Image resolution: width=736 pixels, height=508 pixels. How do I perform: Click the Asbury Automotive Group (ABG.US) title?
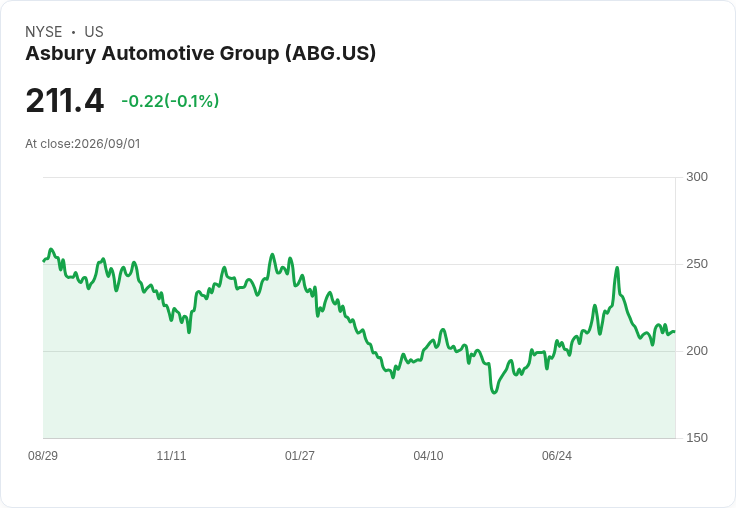(x=200, y=54)
